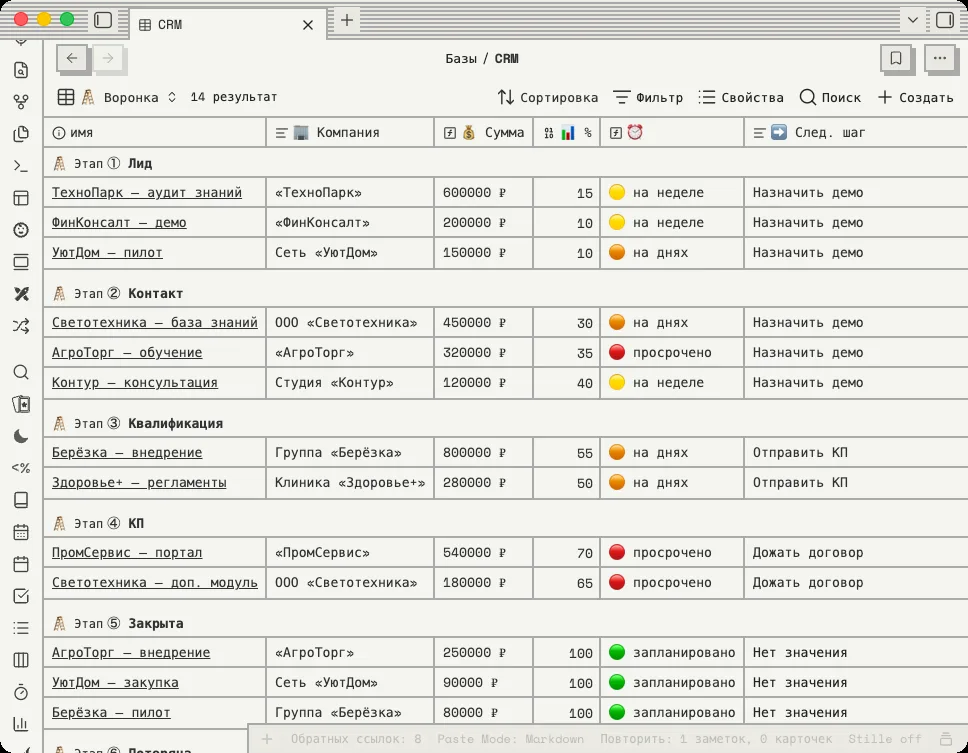
Task: Toggle the left sidebar panel icon
Action: coord(103,20)
